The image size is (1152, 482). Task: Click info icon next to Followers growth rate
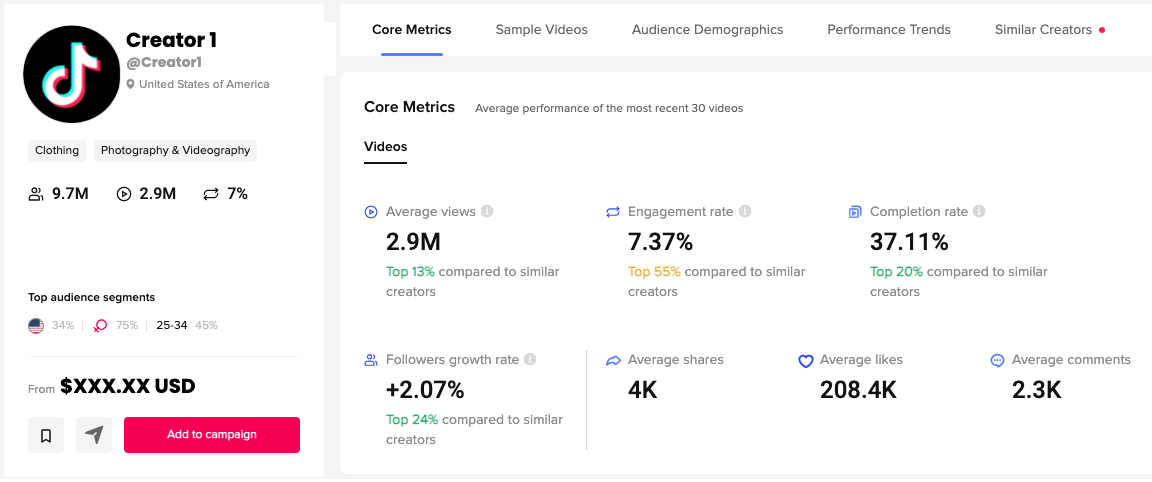tap(530, 360)
